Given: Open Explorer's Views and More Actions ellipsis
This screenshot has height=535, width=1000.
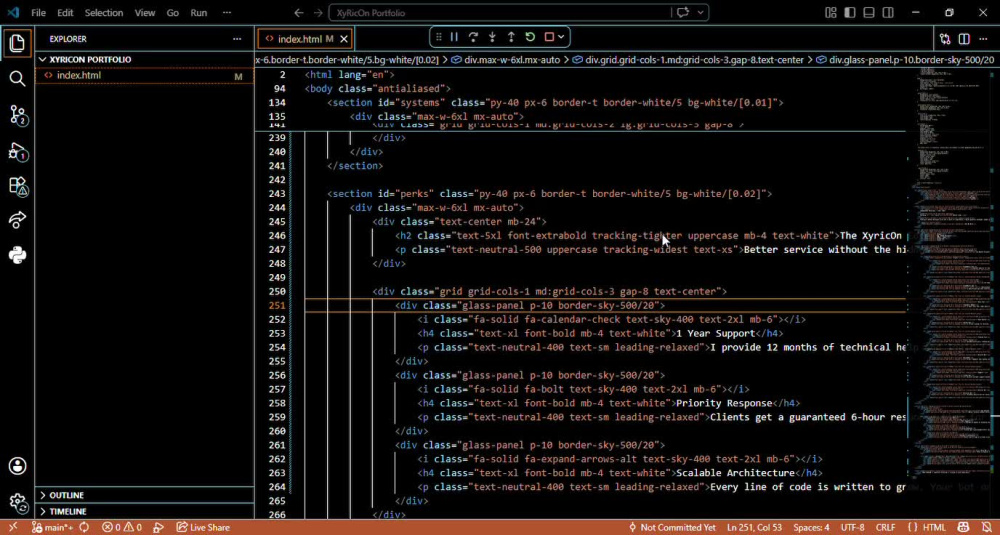Looking at the screenshot, I should coord(237,39).
